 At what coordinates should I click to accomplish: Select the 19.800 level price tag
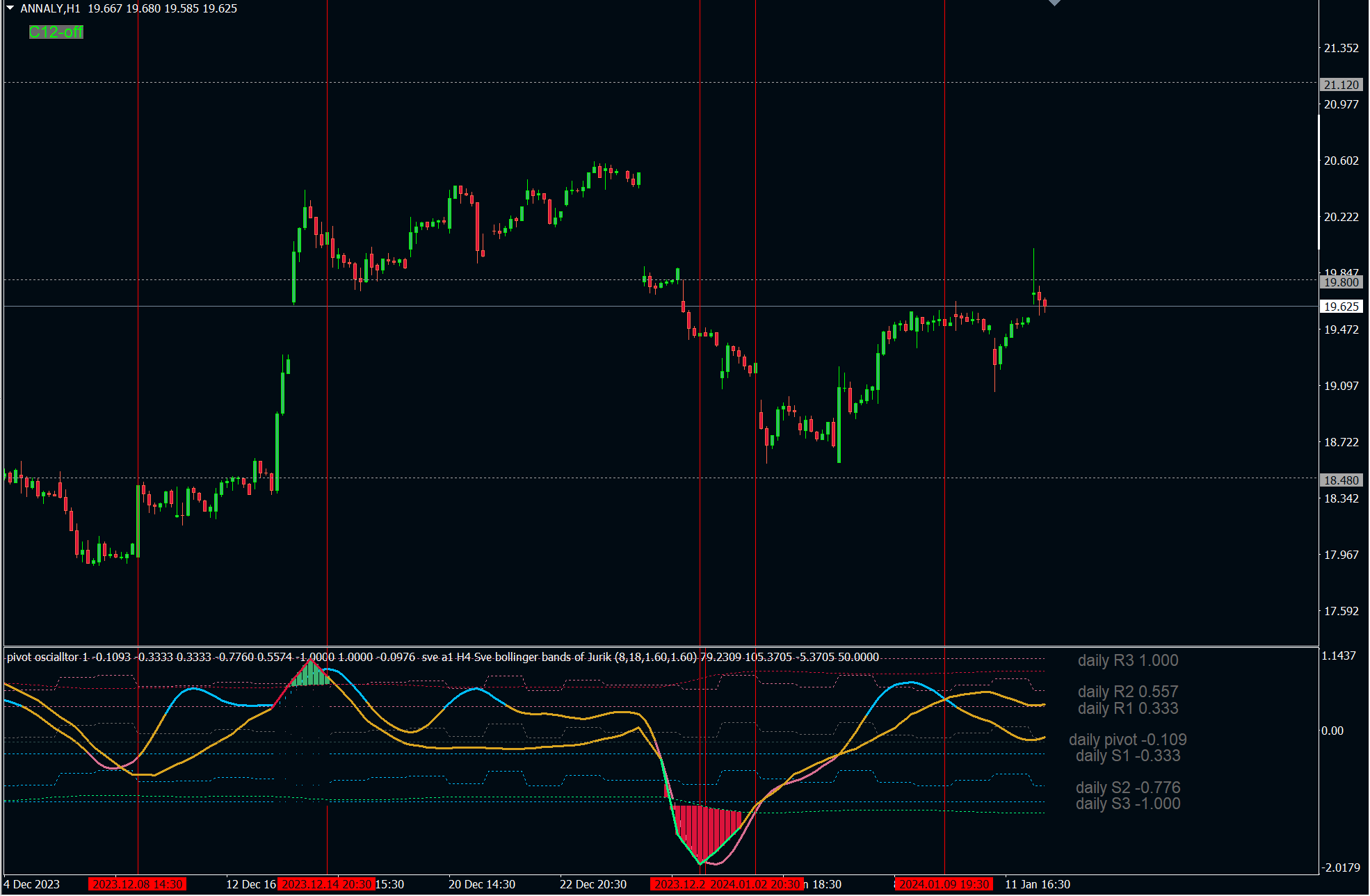coord(1341,282)
